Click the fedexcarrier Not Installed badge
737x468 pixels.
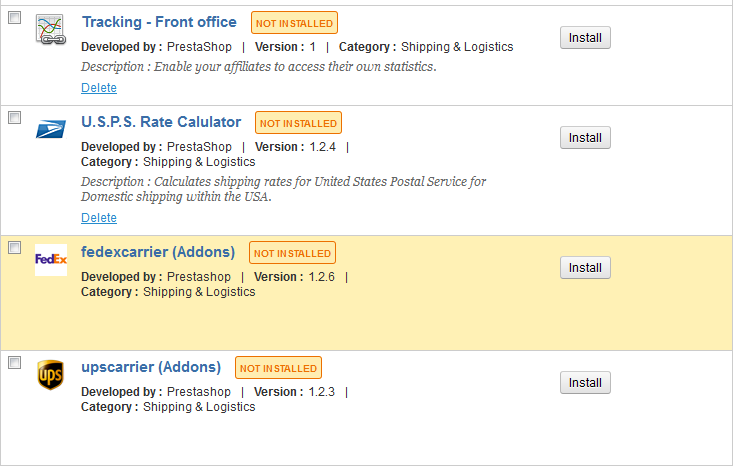click(293, 253)
